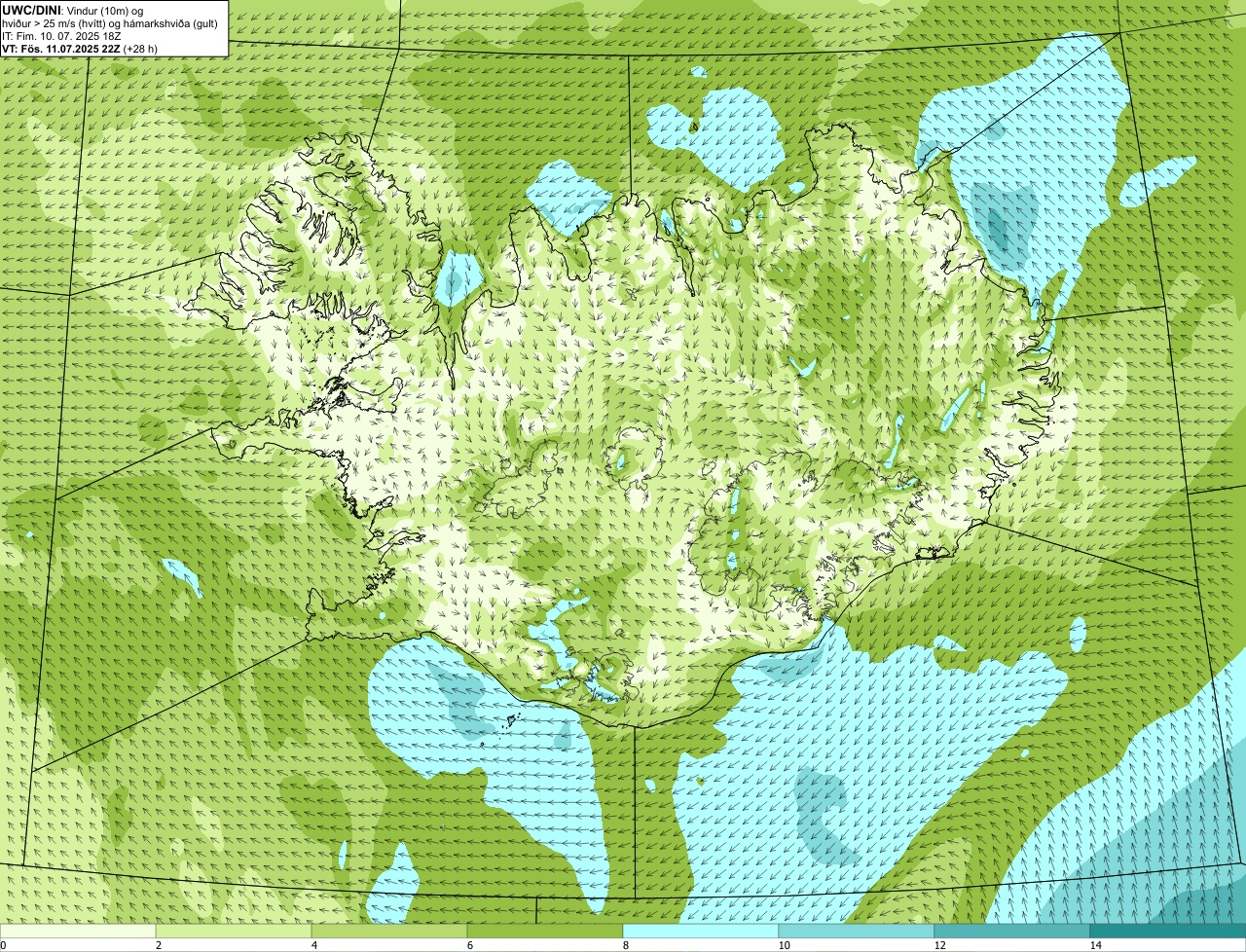Click the 'hviður > 25 m/s (hvítt)' description line
The height and width of the screenshot is (952, 1246).
[x=110, y=23]
